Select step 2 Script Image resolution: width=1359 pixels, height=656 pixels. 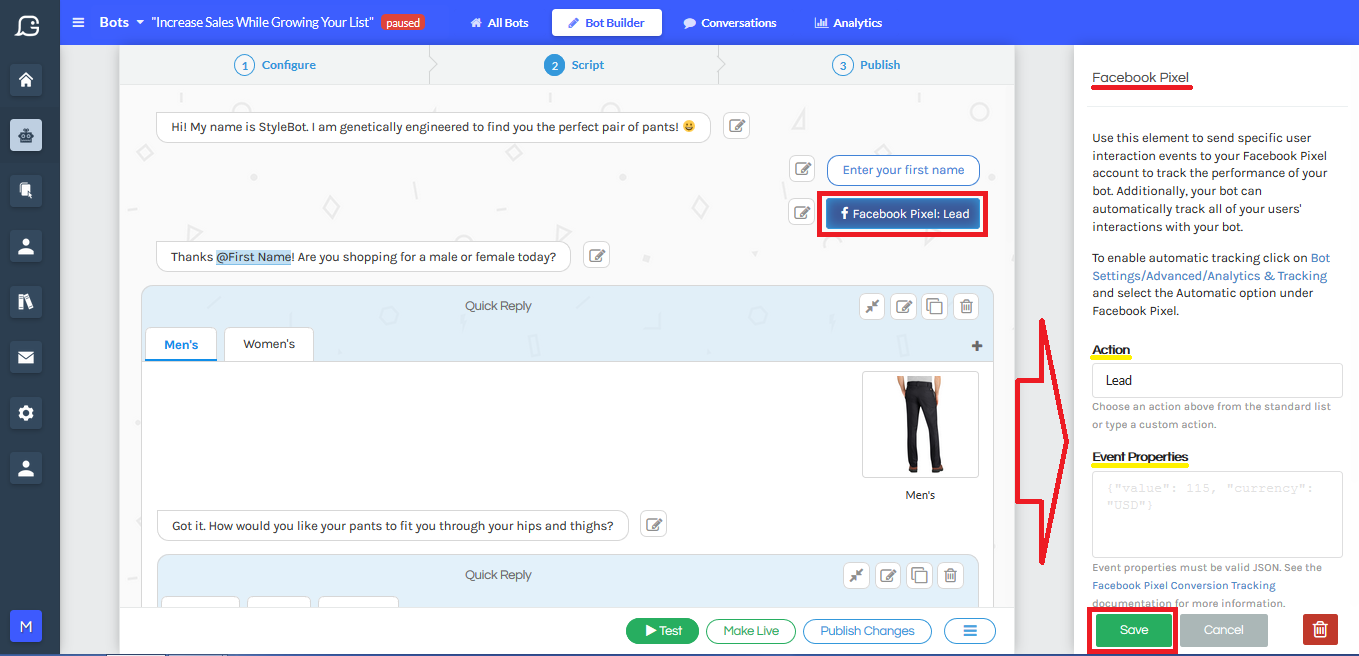pyautogui.click(x=574, y=65)
